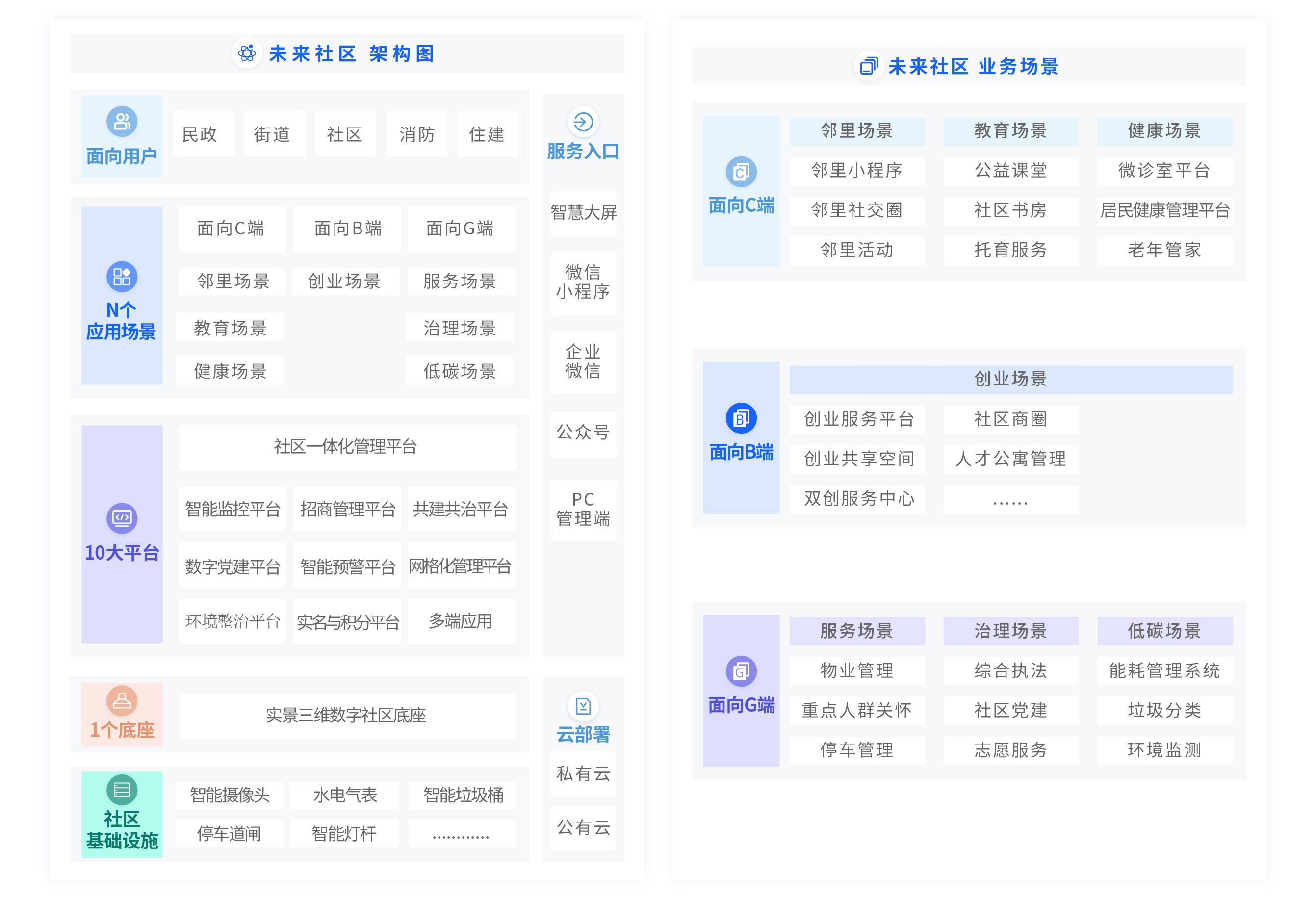
Task: Select the 治理场景 header in 面向G端
Action: tap(1010, 631)
